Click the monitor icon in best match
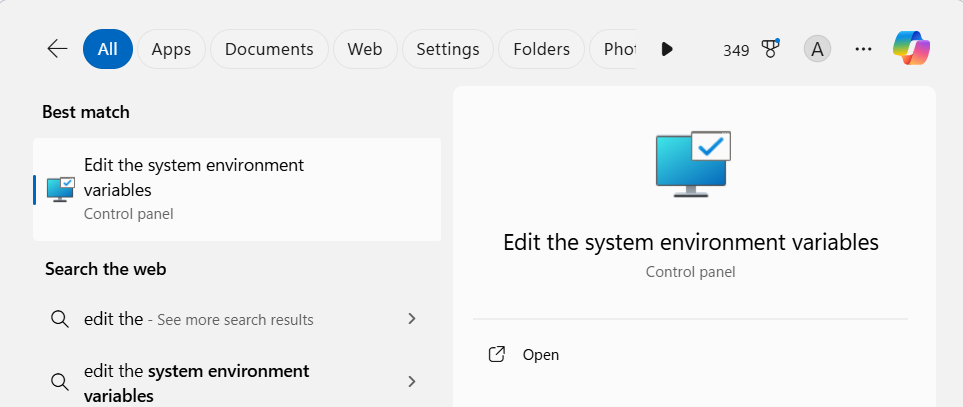The height and width of the screenshot is (407, 963). [x=60, y=190]
